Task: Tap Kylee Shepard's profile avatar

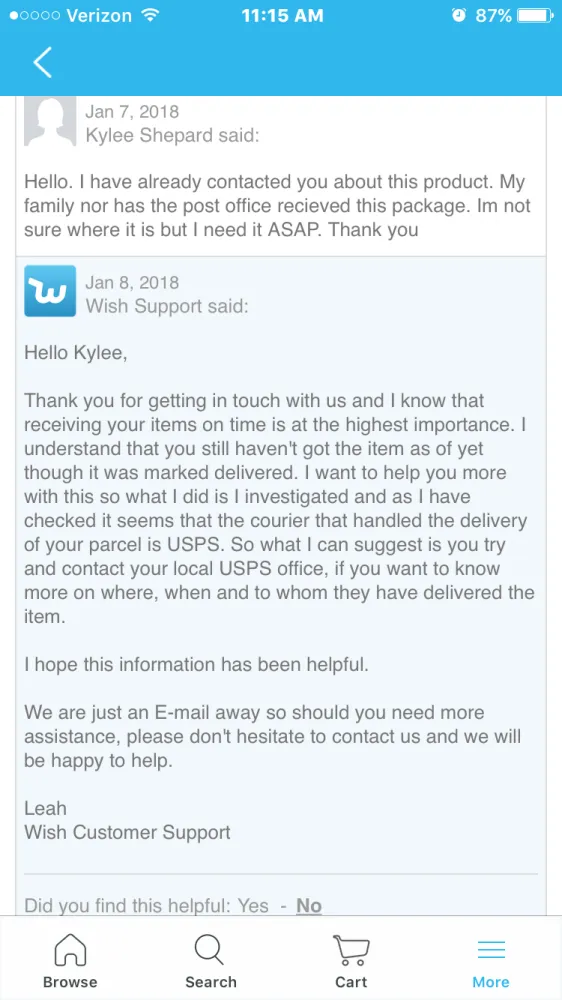Action: pyautogui.click(x=50, y=121)
